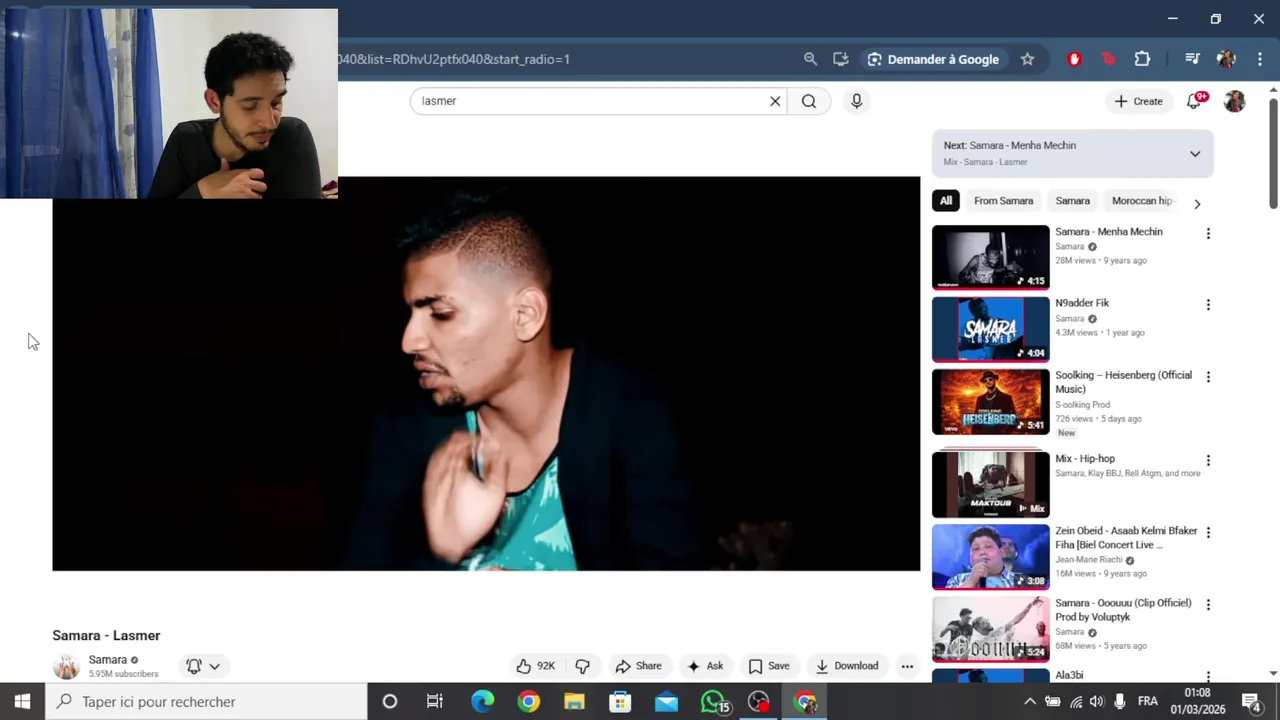Open the Zein Obeid concert thumbnail
The width and height of the screenshot is (1280, 720).
991,557
